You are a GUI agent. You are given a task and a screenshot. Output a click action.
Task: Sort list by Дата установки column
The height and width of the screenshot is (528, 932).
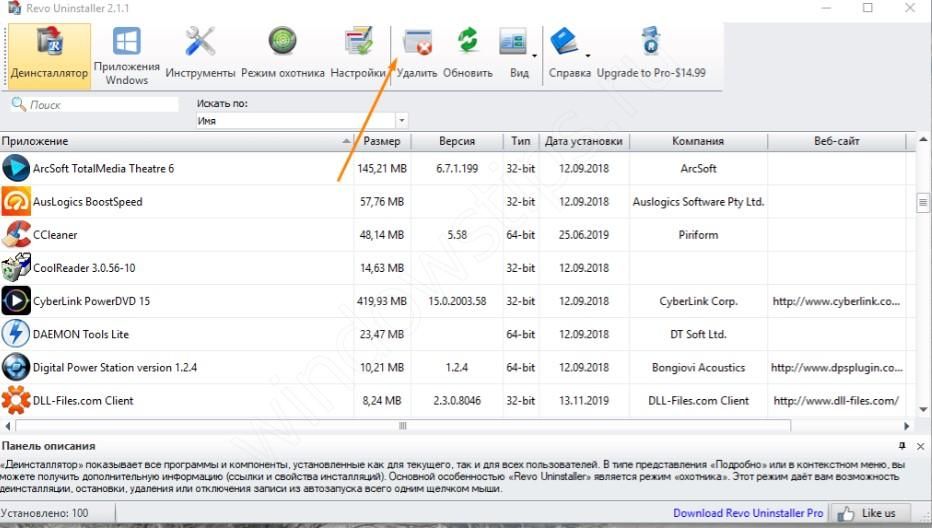pos(584,141)
